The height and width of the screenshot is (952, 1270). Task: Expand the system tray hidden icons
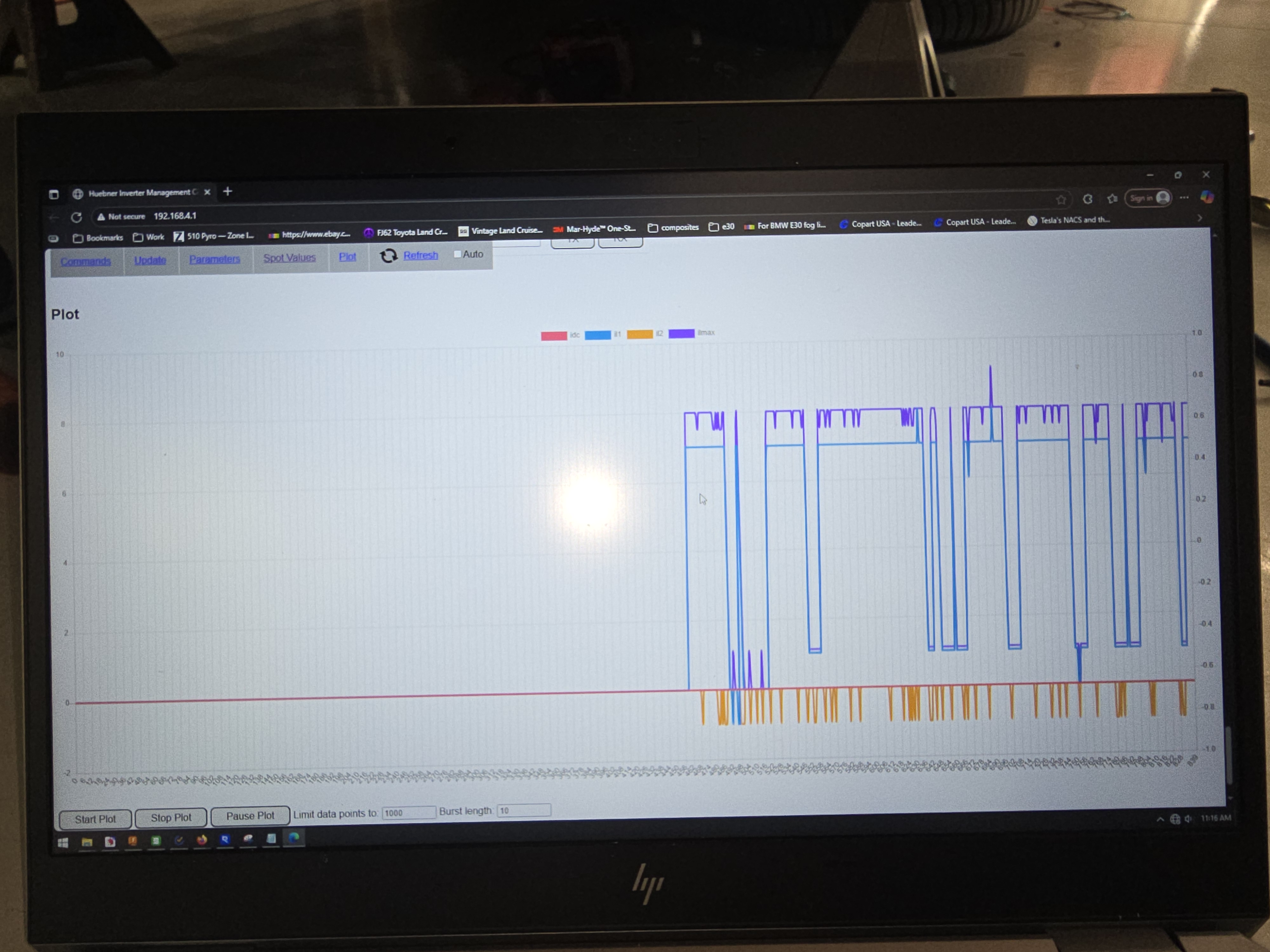pyautogui.click(x=1160, y=819)
